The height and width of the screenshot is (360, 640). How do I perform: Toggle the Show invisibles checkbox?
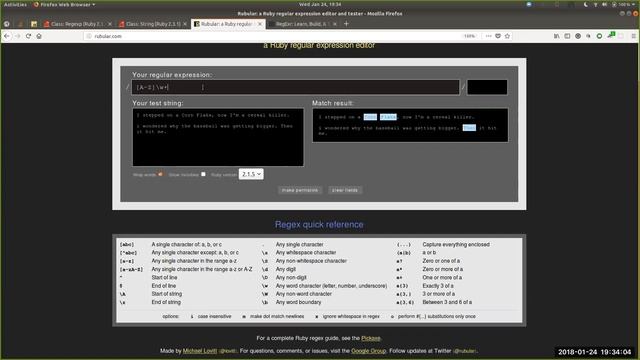coord(203,174)
